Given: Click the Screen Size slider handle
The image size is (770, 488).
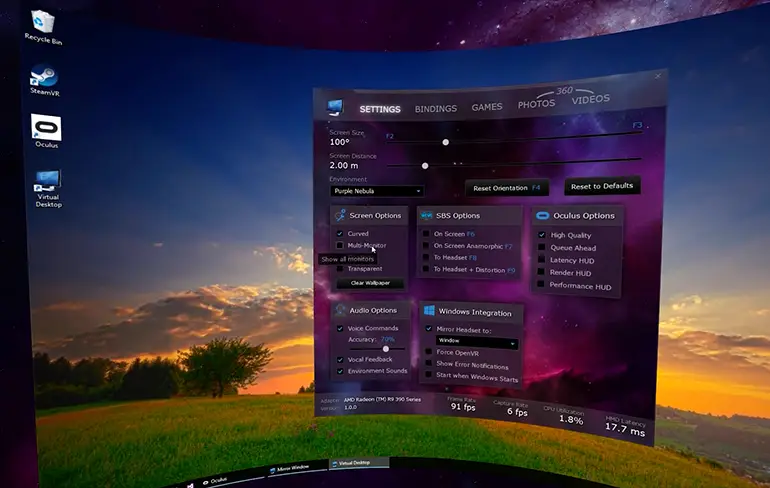Looking at the screenshot, I should coord(445,142).
